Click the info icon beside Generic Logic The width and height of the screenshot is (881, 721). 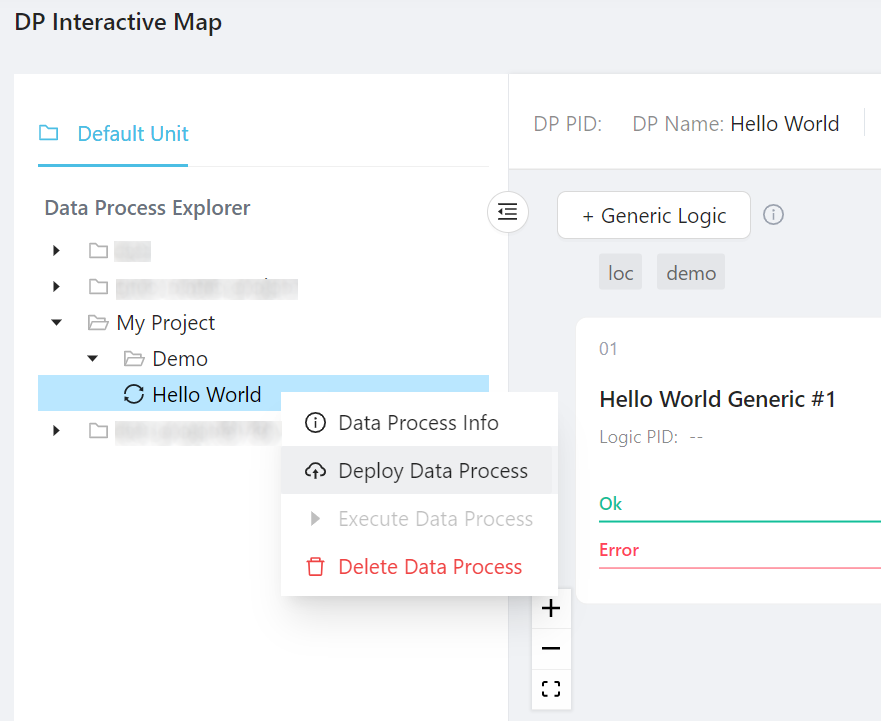[773, 215]
